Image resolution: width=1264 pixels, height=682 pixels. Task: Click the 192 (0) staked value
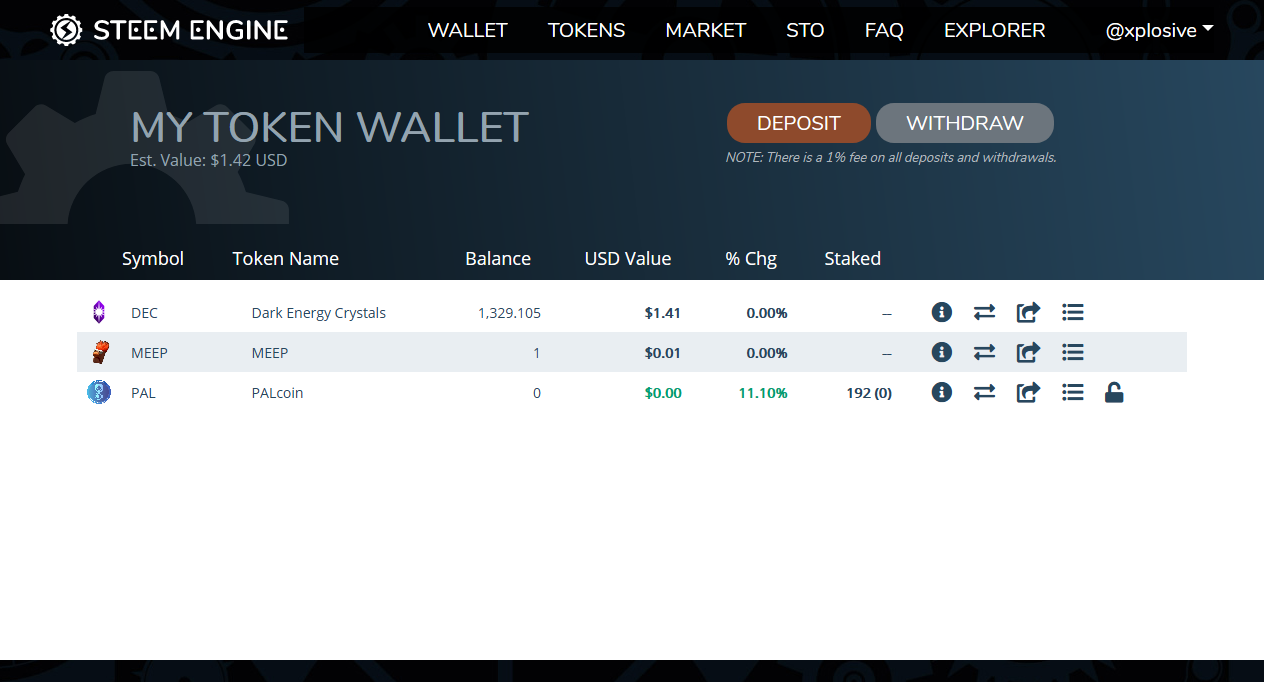pos(869,392)
